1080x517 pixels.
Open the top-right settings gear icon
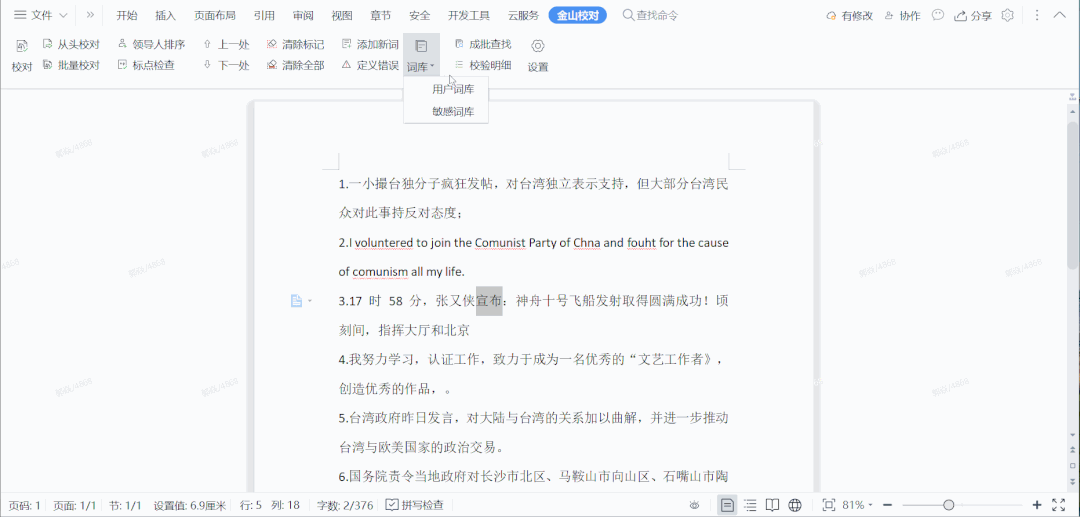click(x=1008, y=15)
